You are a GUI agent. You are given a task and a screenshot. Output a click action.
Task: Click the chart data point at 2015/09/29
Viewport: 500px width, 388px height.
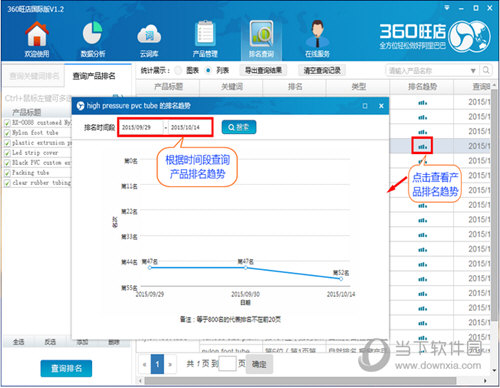coord(150,268)
